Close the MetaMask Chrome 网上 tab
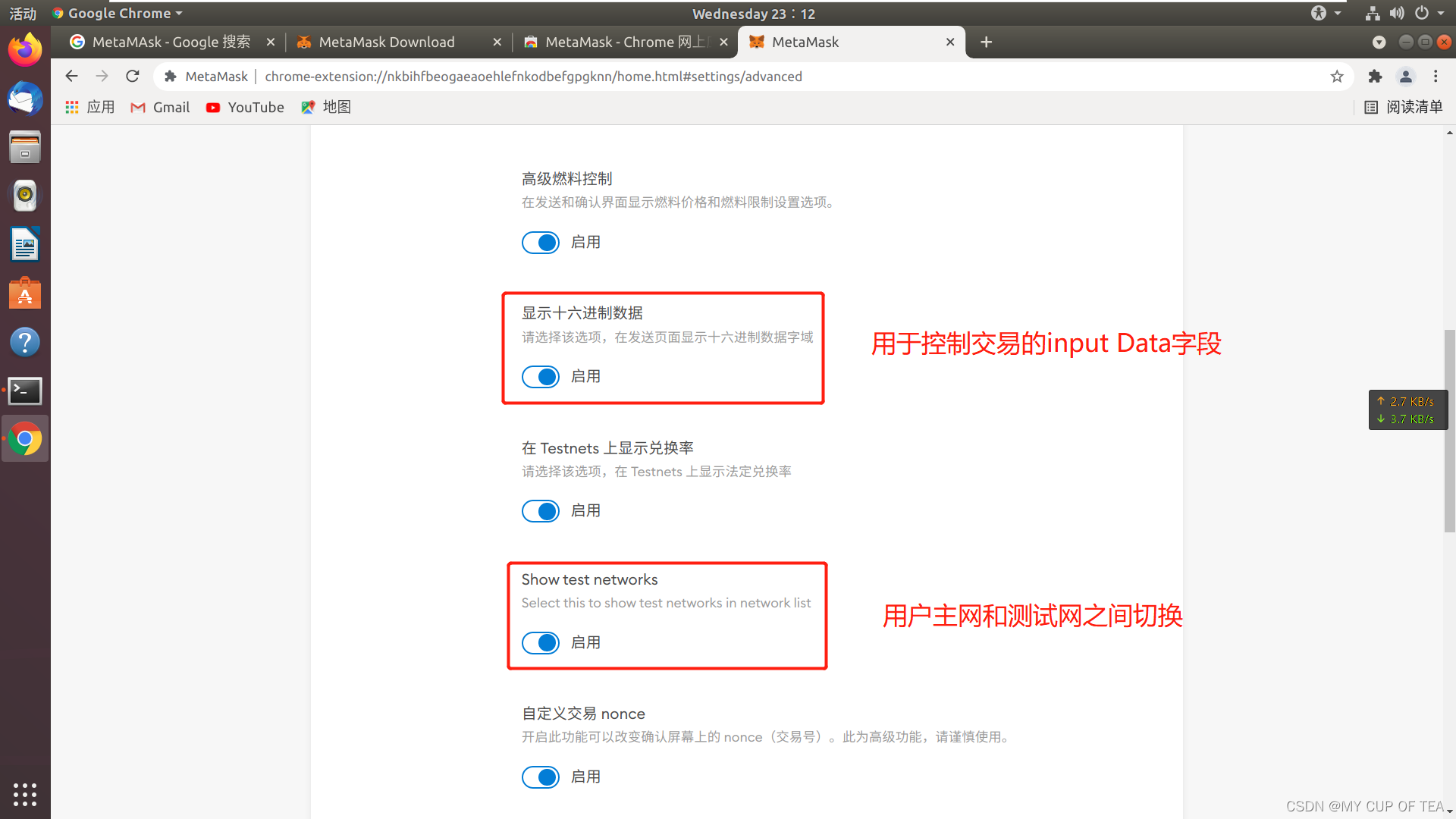Screen dimensions: 1456x819 click(x=723, y=42)
